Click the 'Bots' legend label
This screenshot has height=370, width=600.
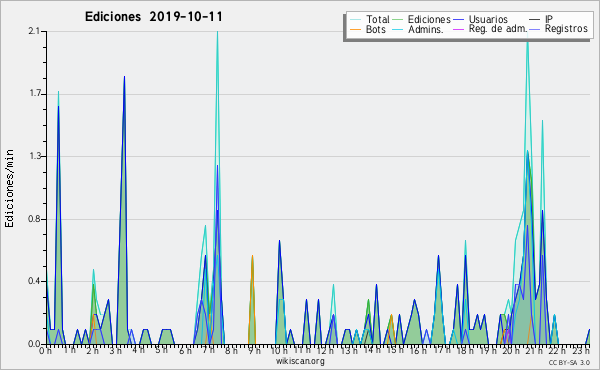coord(375,29)
